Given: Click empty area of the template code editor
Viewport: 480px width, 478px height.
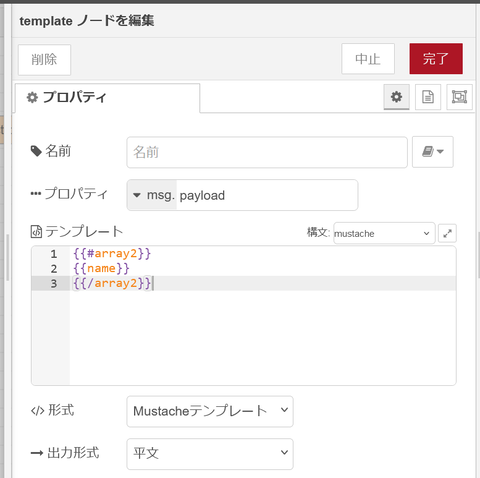Looking at the screenshot, I should (x=263, y=337).
